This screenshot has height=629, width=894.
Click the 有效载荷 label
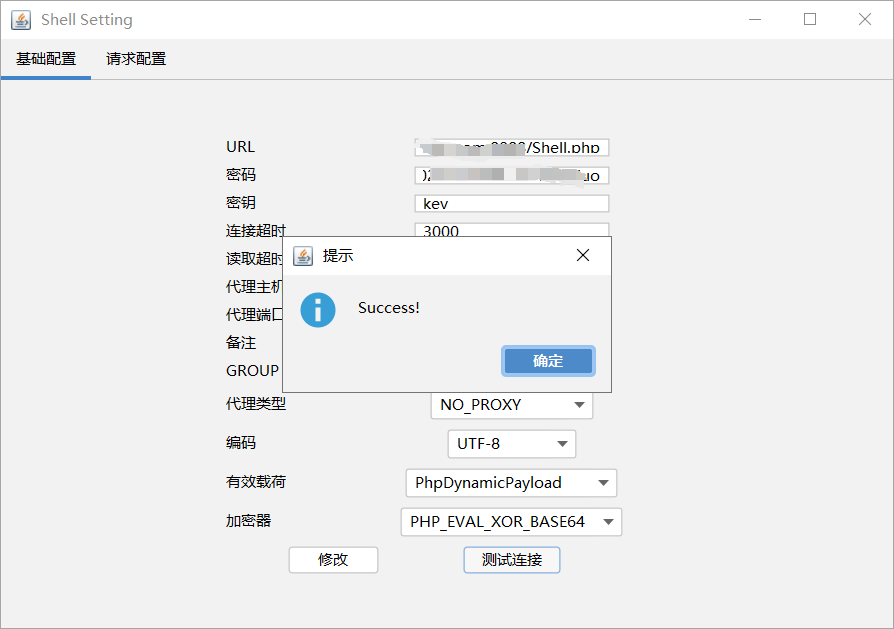255,482
